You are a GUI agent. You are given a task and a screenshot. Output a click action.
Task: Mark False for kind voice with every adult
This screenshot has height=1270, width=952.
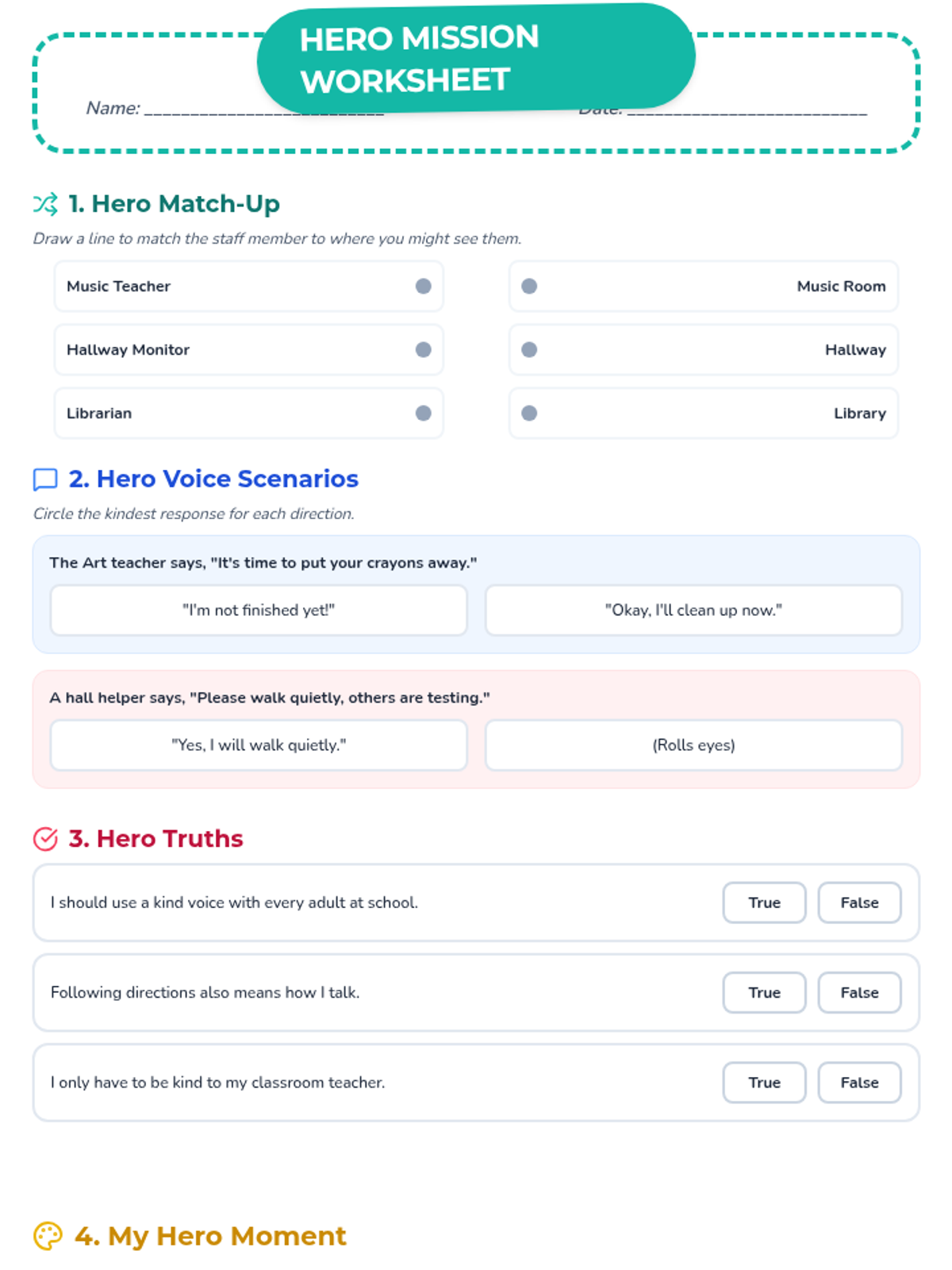point(859,902)
